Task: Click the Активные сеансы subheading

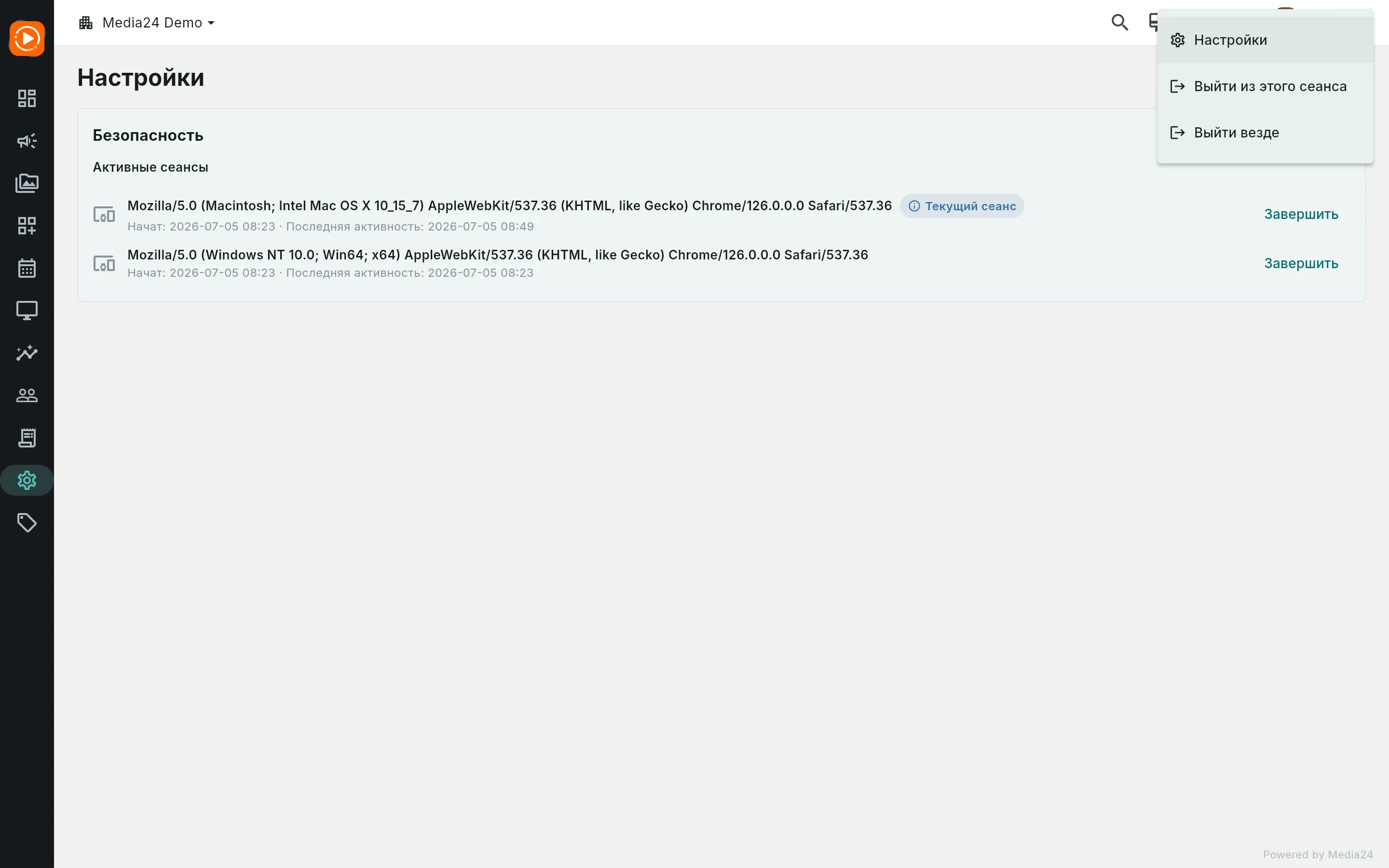Action: tap(150, 167)
